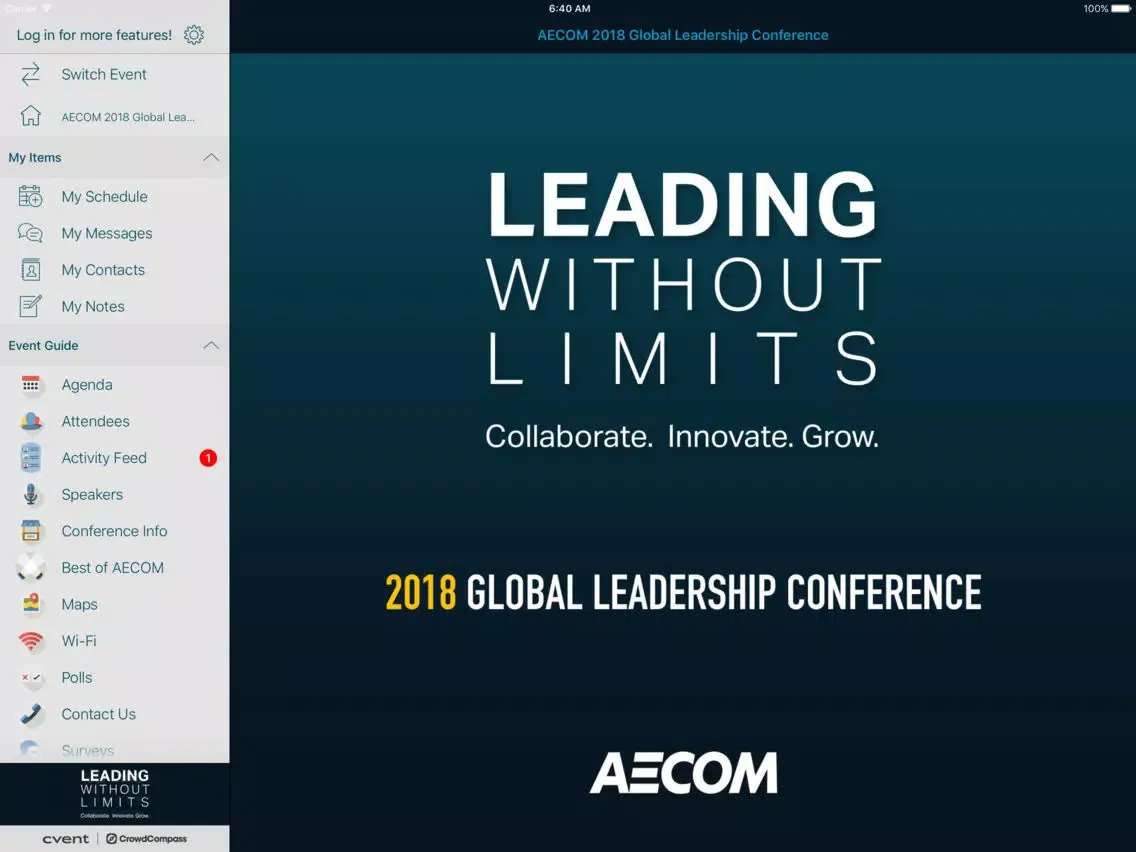
Task: Click the AECOM logo on splash image
Action: click(x=683, y=772)
